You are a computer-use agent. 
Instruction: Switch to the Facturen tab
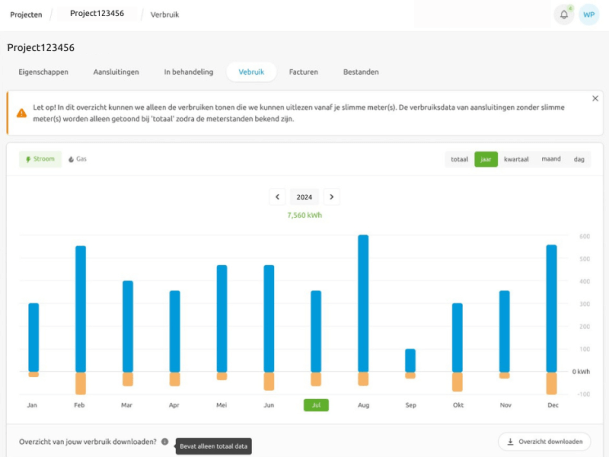304,72
